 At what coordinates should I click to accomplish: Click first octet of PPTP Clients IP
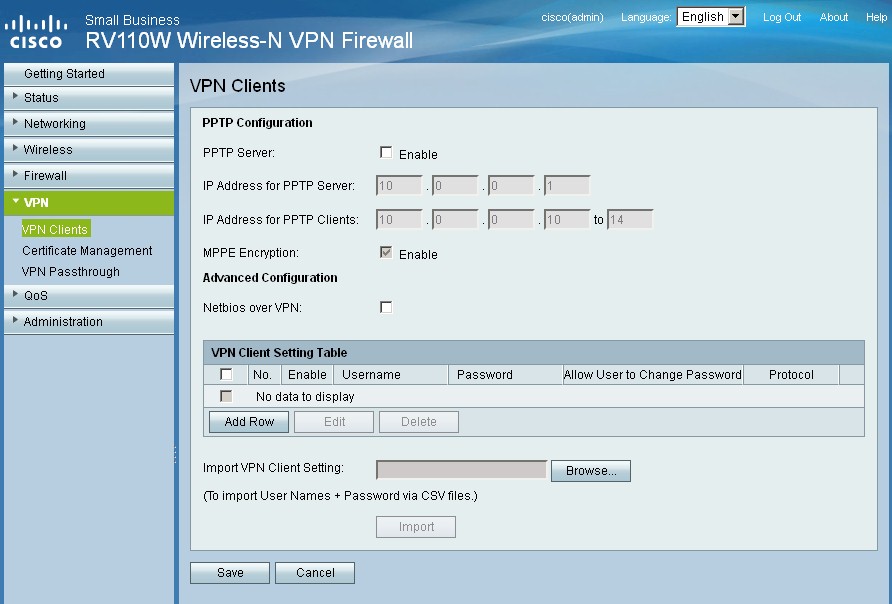(x=399, y=220)
